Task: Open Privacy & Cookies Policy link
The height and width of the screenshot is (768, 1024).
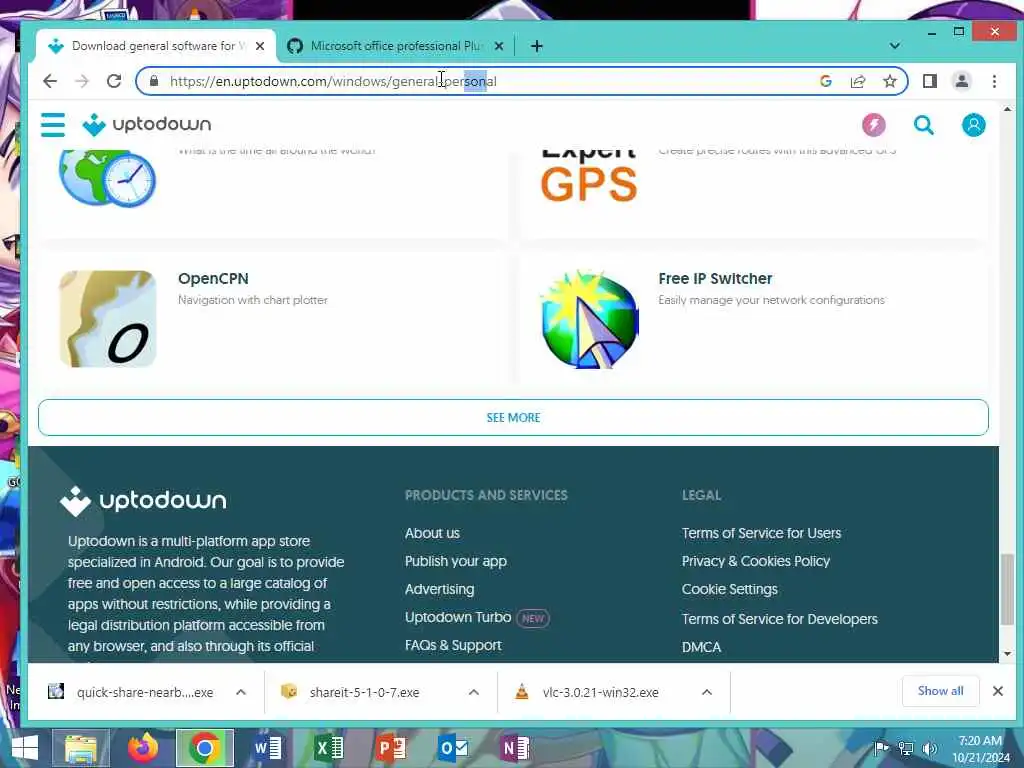Action: point(756,562)
